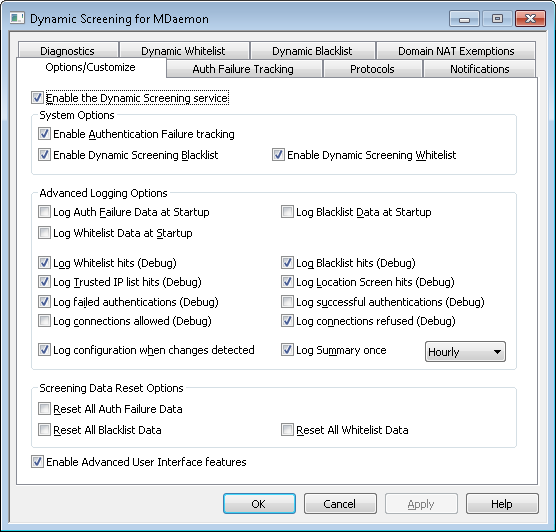Open the Diagnostics tab
Viewport: 556px width, 532px height.
(67, 51)
